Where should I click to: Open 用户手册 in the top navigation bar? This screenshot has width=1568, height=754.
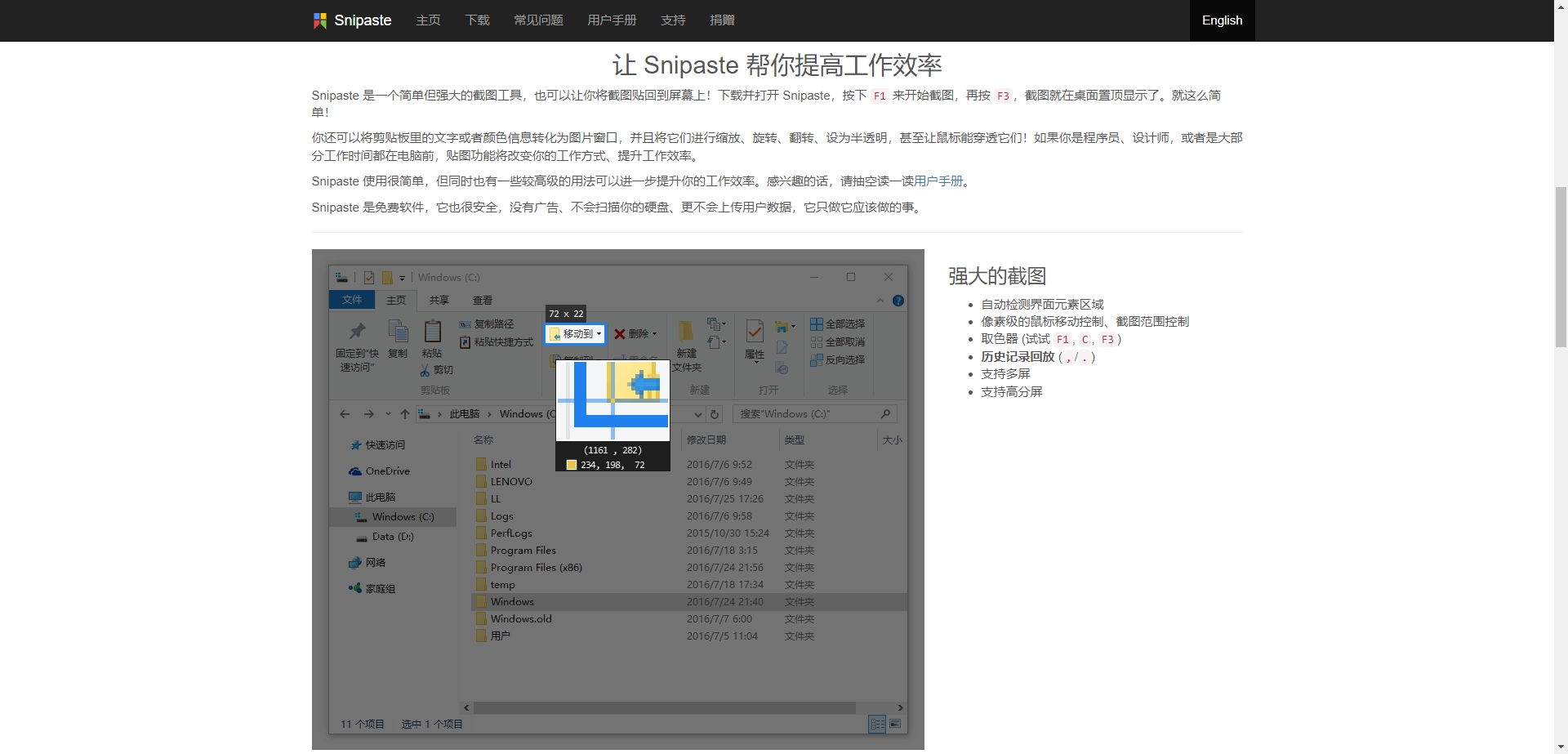point(612,20)
